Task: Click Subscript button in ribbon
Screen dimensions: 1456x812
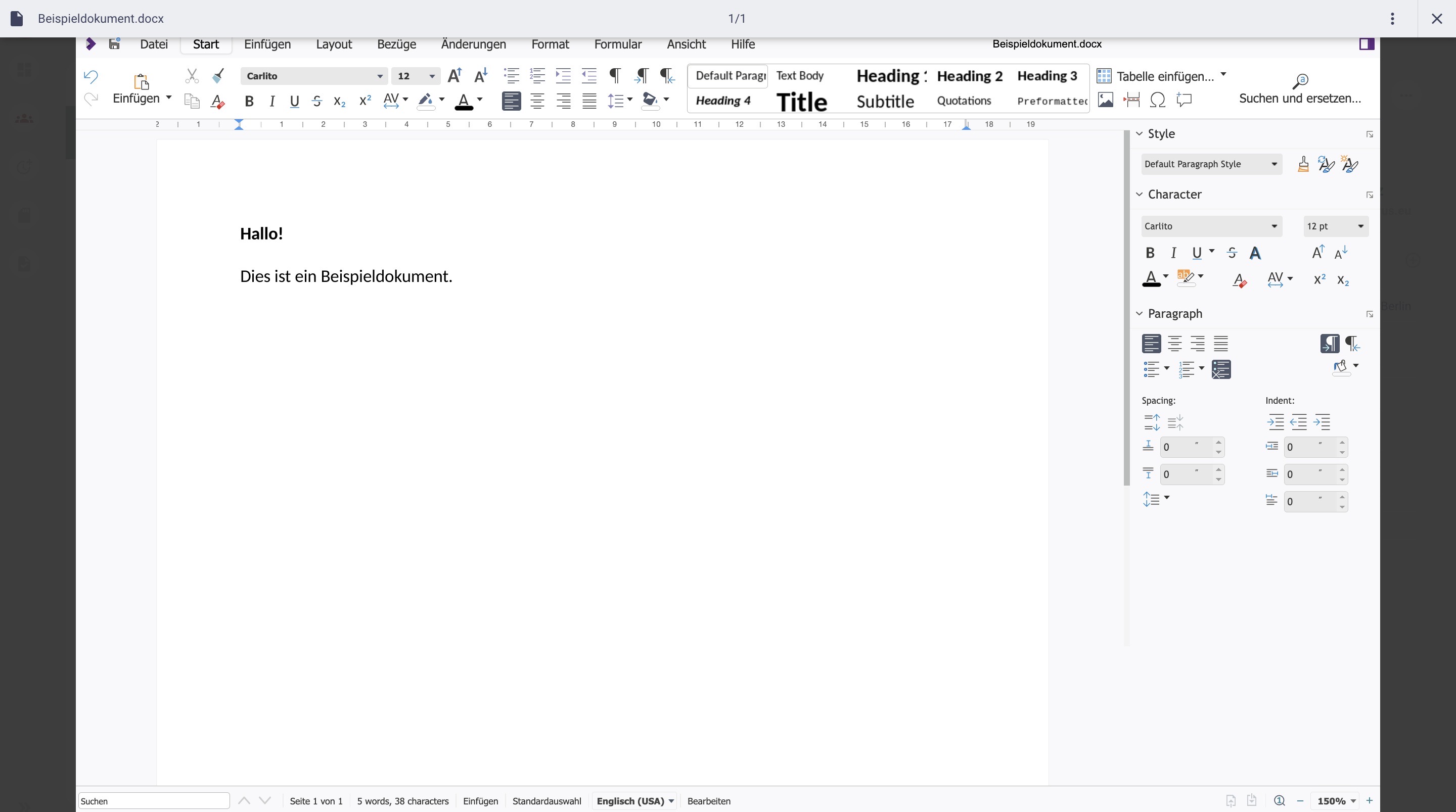Action: point(339,101)
